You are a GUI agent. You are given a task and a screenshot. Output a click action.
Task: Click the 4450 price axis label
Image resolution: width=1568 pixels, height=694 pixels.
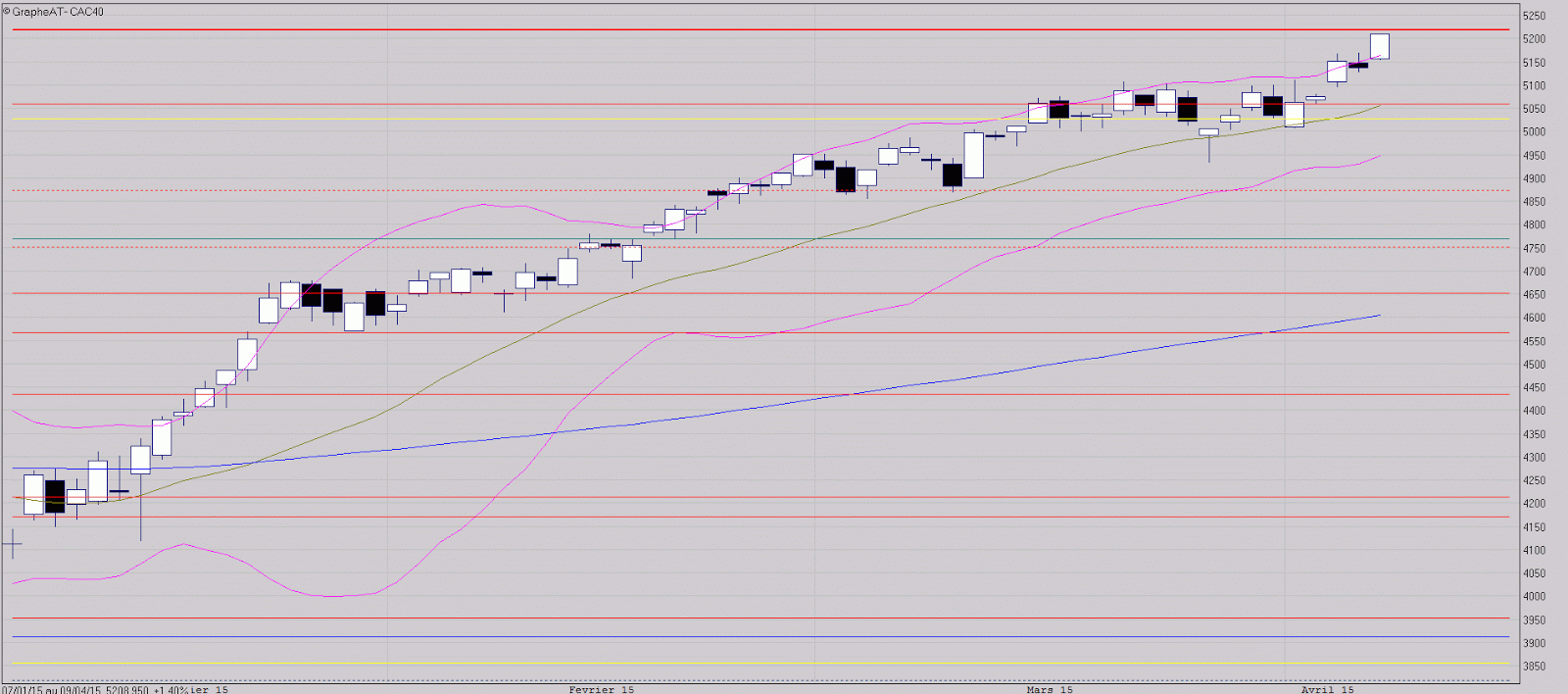tap(1534, 388)
